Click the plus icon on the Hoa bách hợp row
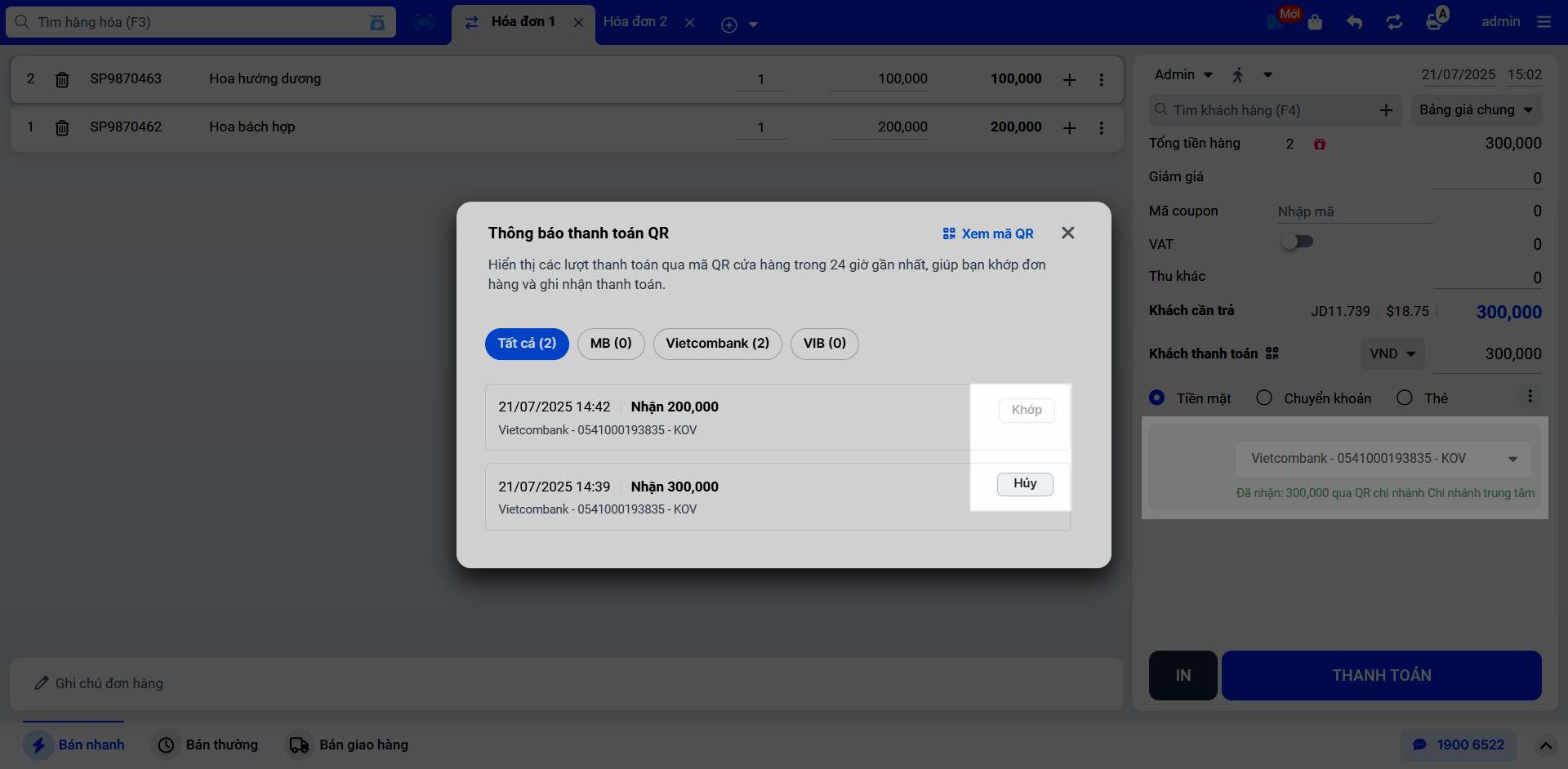 click(1069, 127)
